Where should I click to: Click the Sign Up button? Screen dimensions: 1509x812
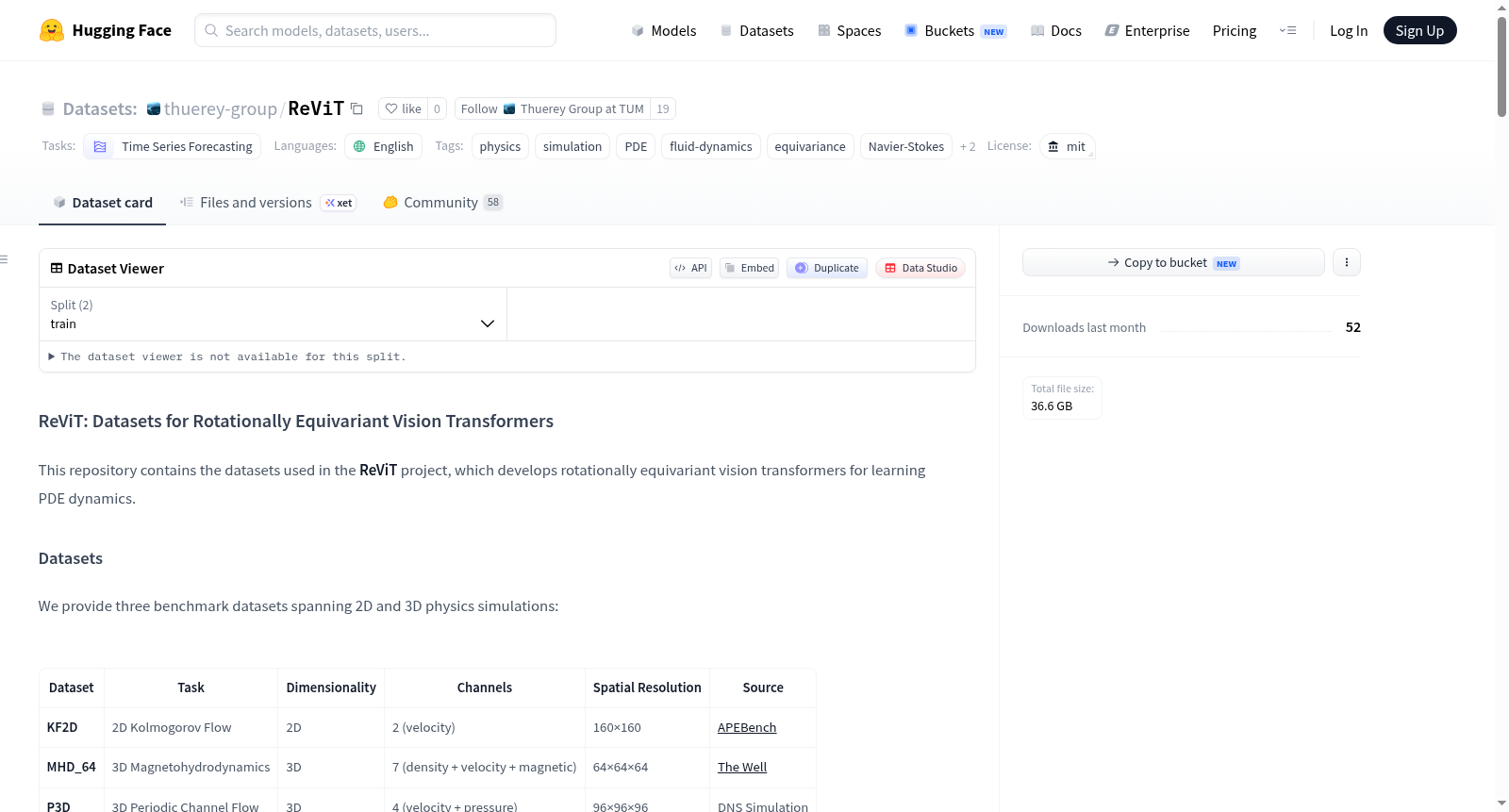click(x=1420, y=30)
